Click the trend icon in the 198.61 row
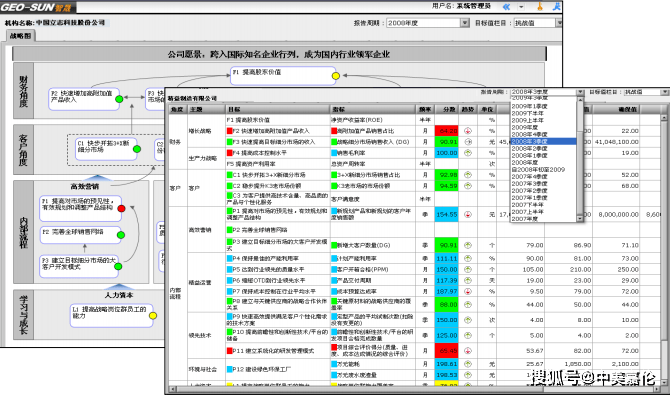670x395 pixels. [x=468, y=364]
